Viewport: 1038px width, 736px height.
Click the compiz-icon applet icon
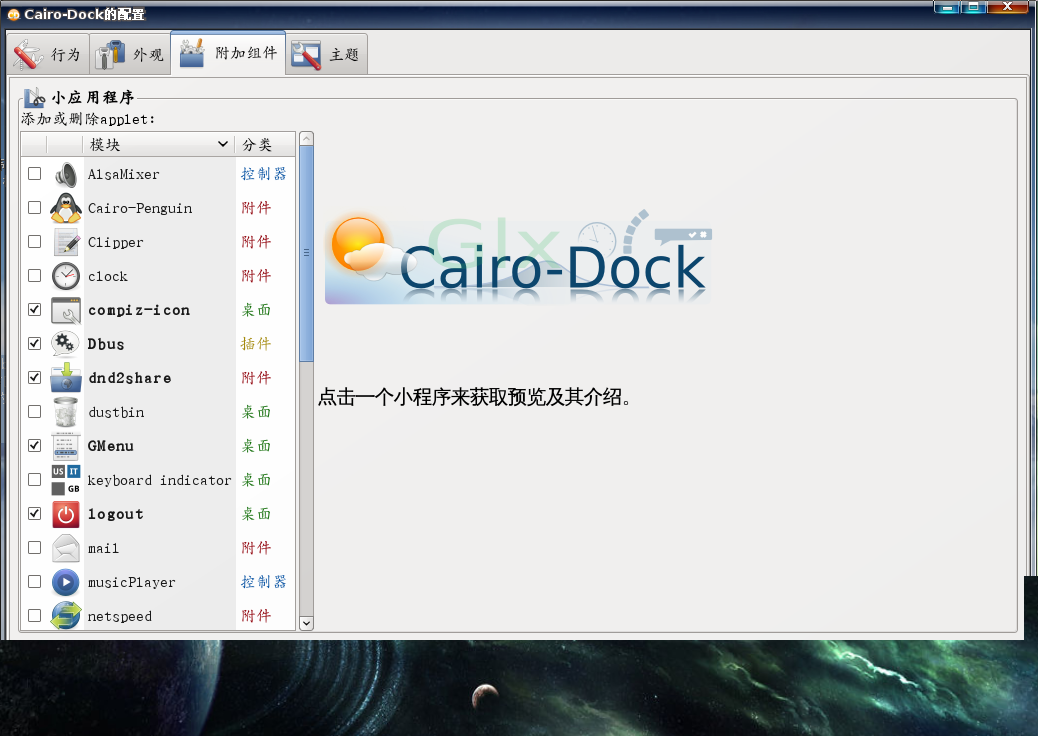pyautogui.click(x=66, y=310)
